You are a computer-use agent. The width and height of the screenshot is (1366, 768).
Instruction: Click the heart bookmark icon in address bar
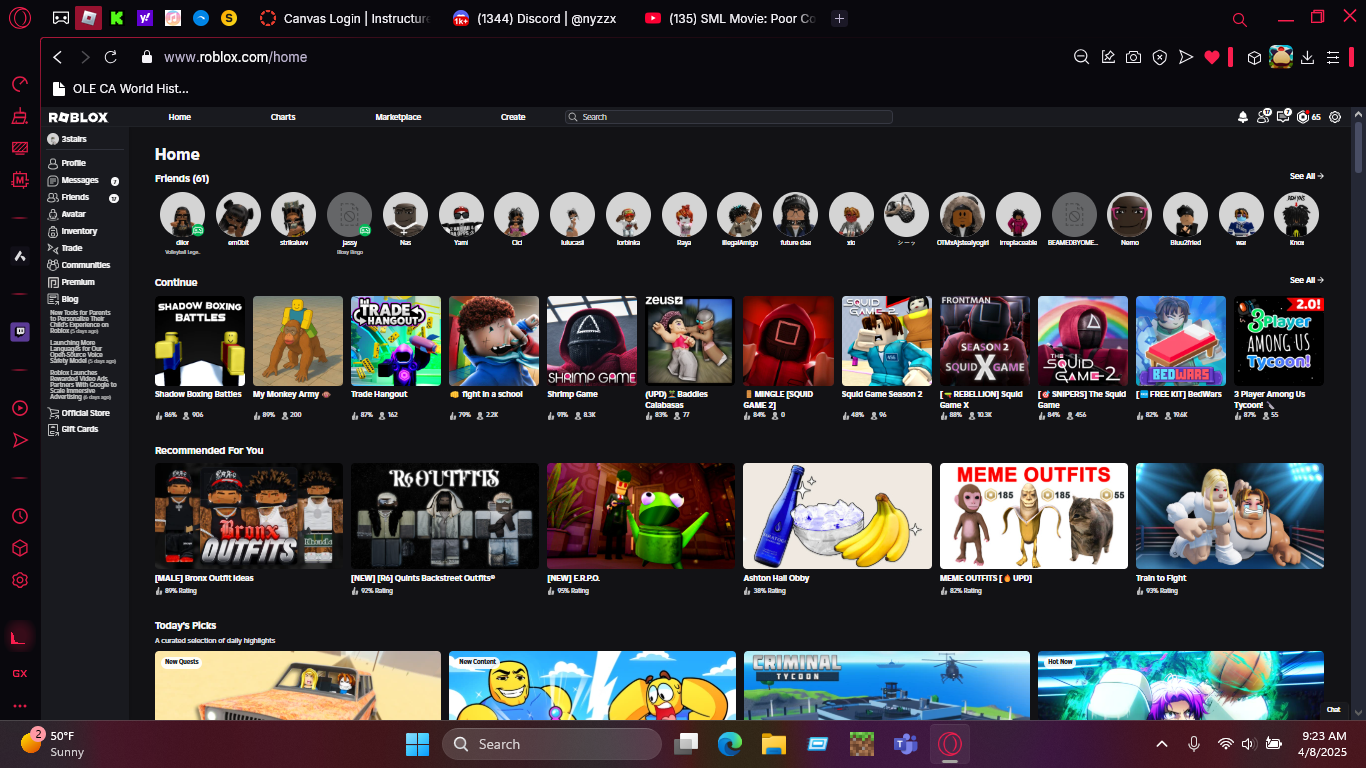[1212, 57]
